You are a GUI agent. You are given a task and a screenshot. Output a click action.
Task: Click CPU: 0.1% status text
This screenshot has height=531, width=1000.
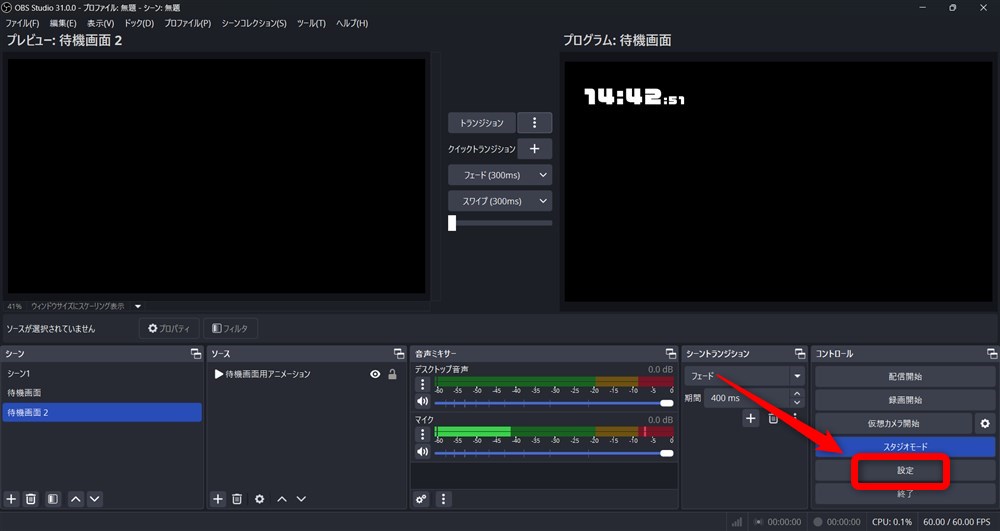pyautogui.click(x=892, y=521)
